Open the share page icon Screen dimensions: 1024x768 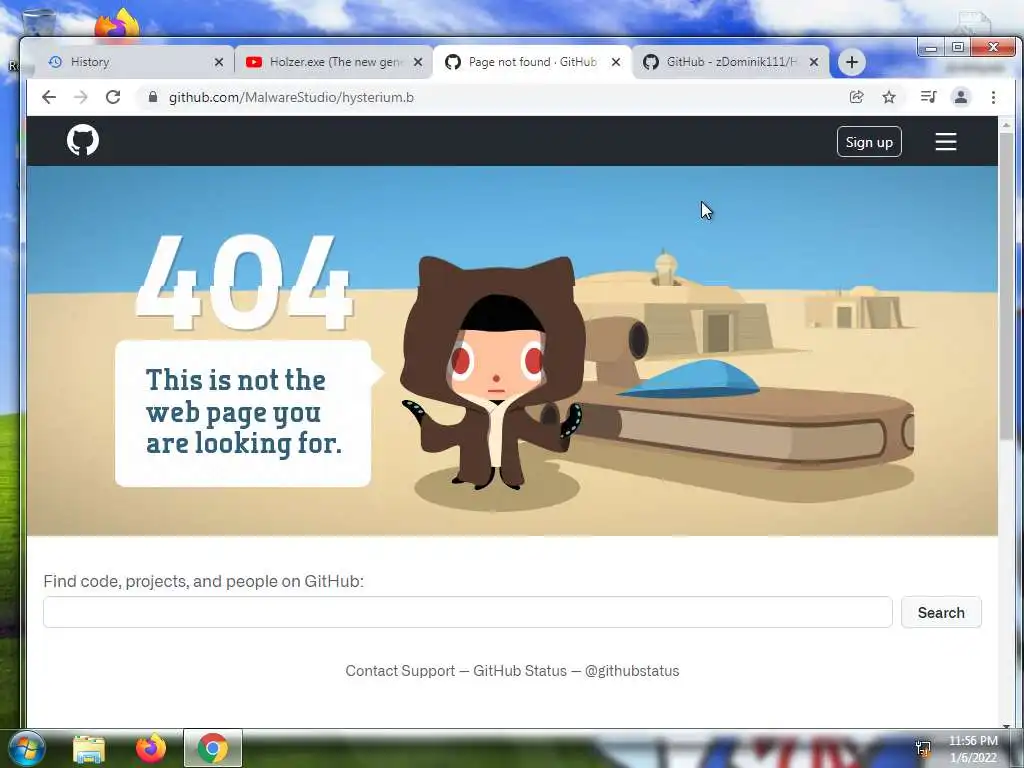coord(856,97)
